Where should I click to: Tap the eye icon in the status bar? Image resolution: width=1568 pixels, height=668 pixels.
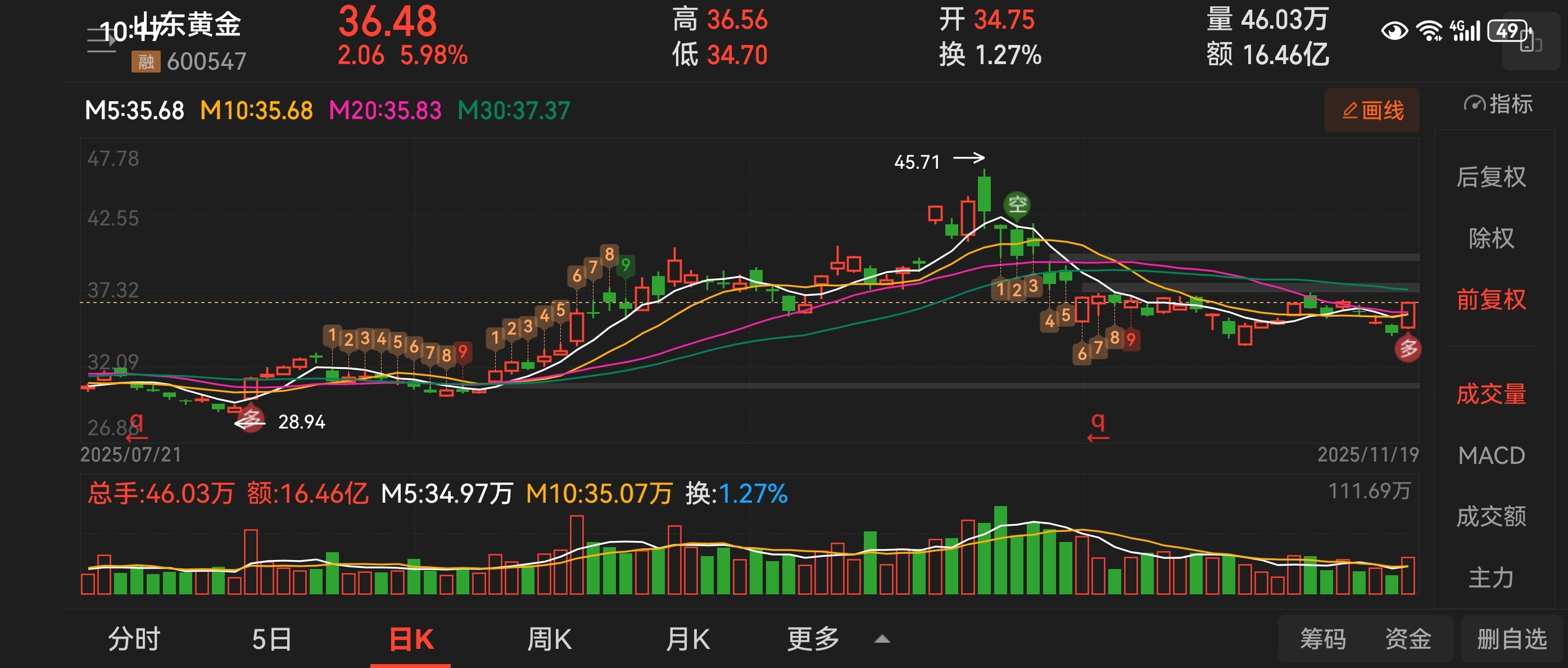pos(1394,30)
